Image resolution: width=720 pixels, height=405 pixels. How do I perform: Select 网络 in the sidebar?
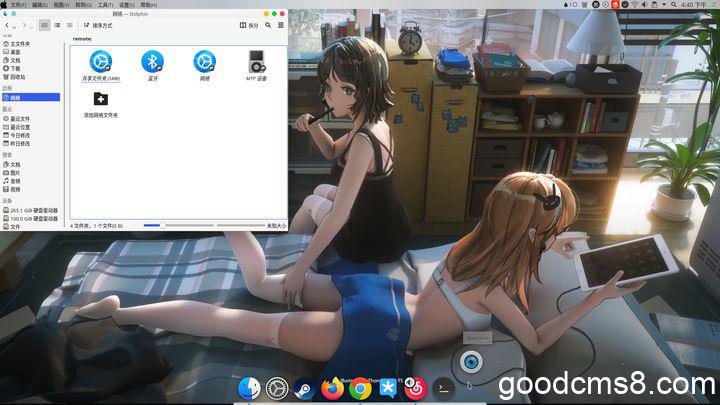[31, 97]
